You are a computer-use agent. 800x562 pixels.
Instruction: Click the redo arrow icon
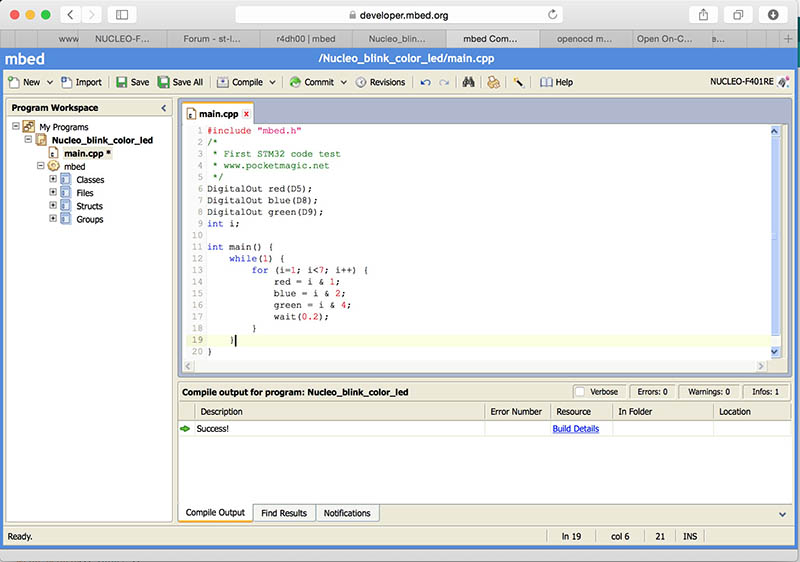[x=445, y=82]
